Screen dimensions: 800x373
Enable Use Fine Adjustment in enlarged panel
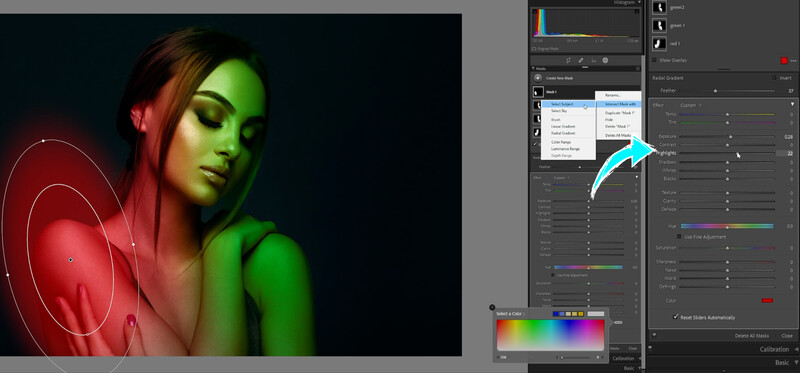tap(679, 237)
